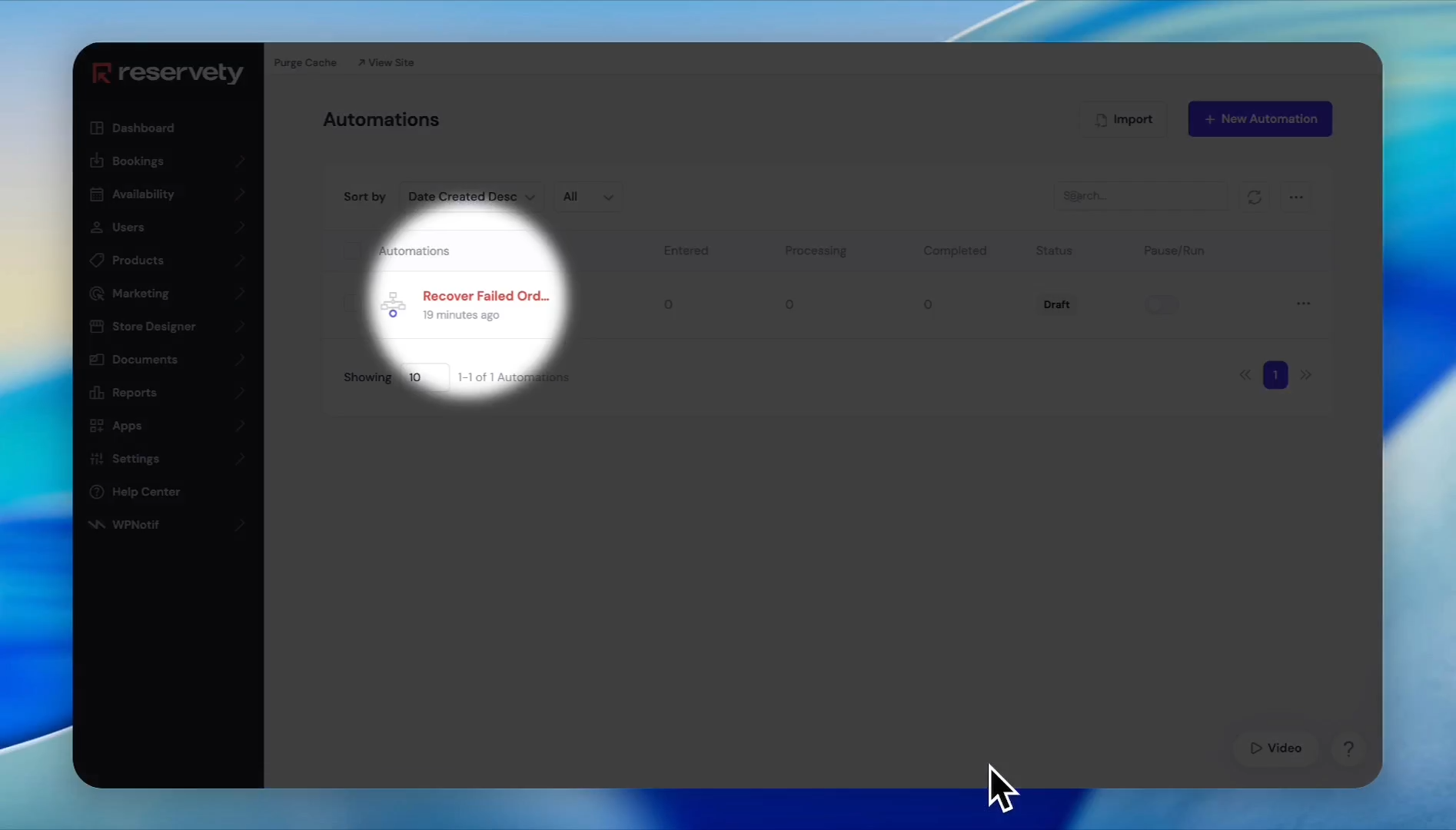Expand the WPNotif submenu chevron
The width and height of the screenshot is (1456, 830).
click(240, 524)
